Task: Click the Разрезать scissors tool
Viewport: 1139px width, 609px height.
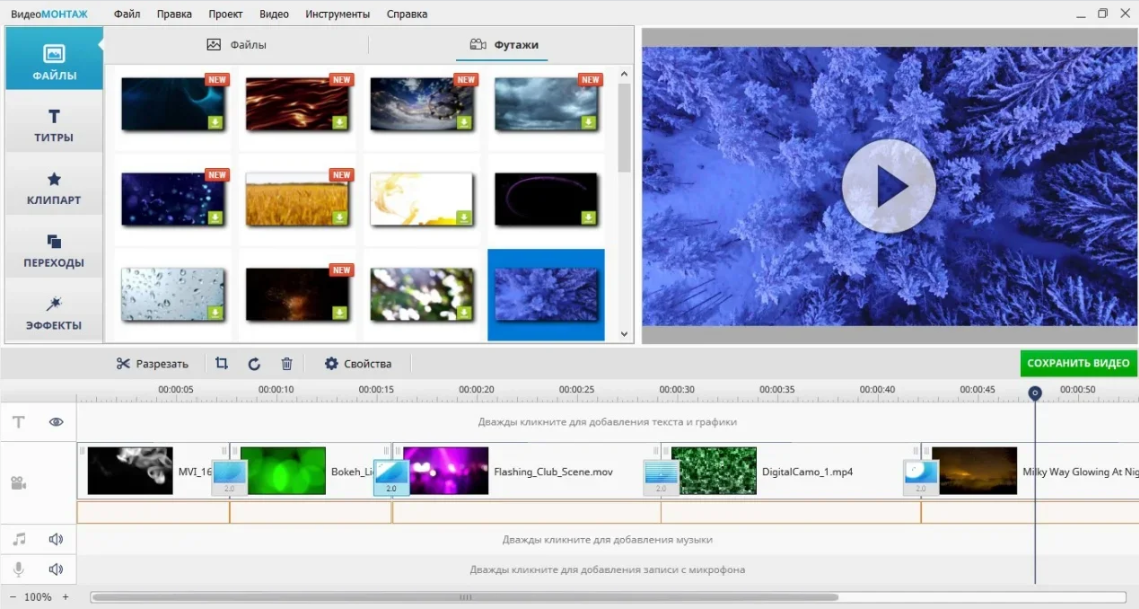Action: [x=151, y=364]
